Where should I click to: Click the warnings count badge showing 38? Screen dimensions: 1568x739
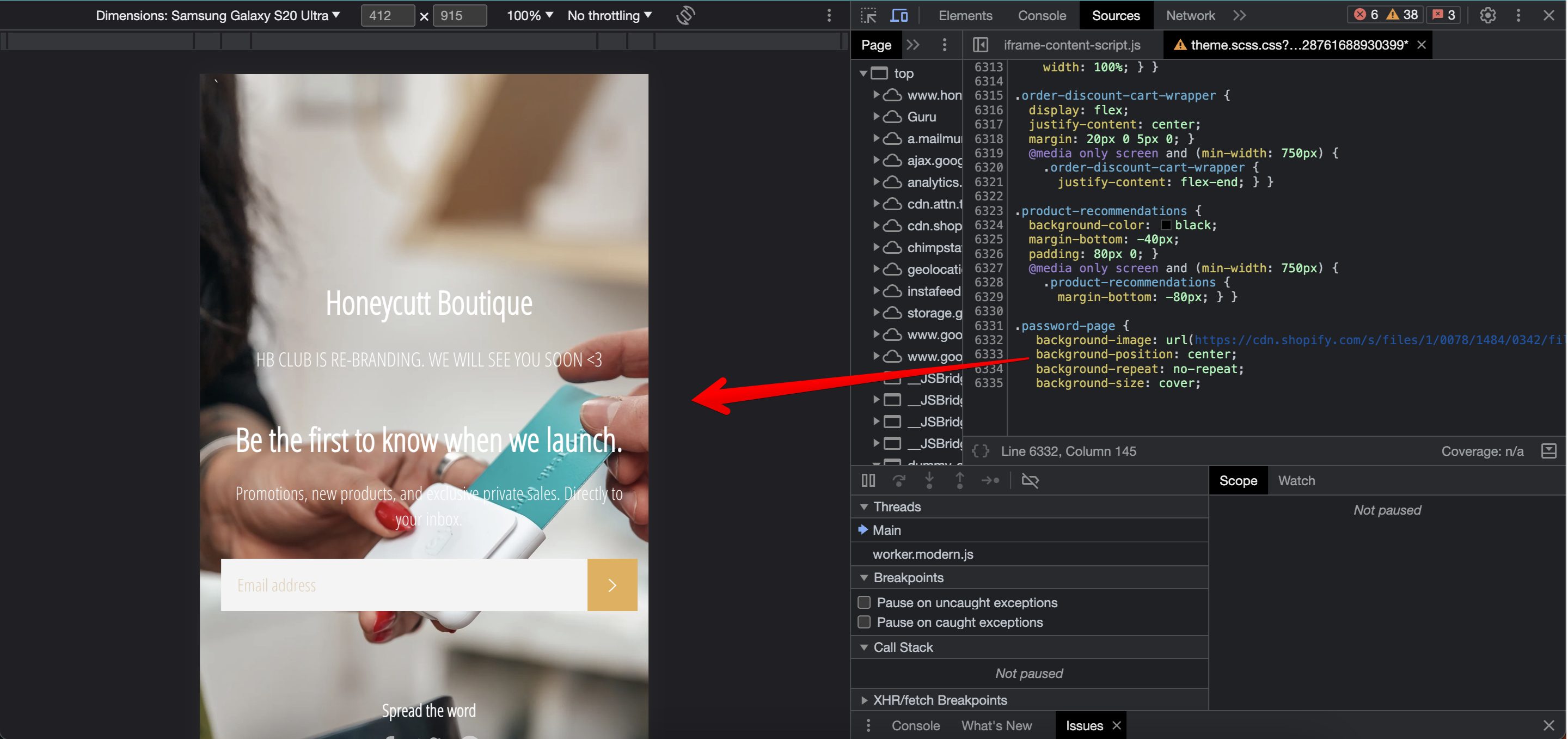click(x=1402, y=15)
